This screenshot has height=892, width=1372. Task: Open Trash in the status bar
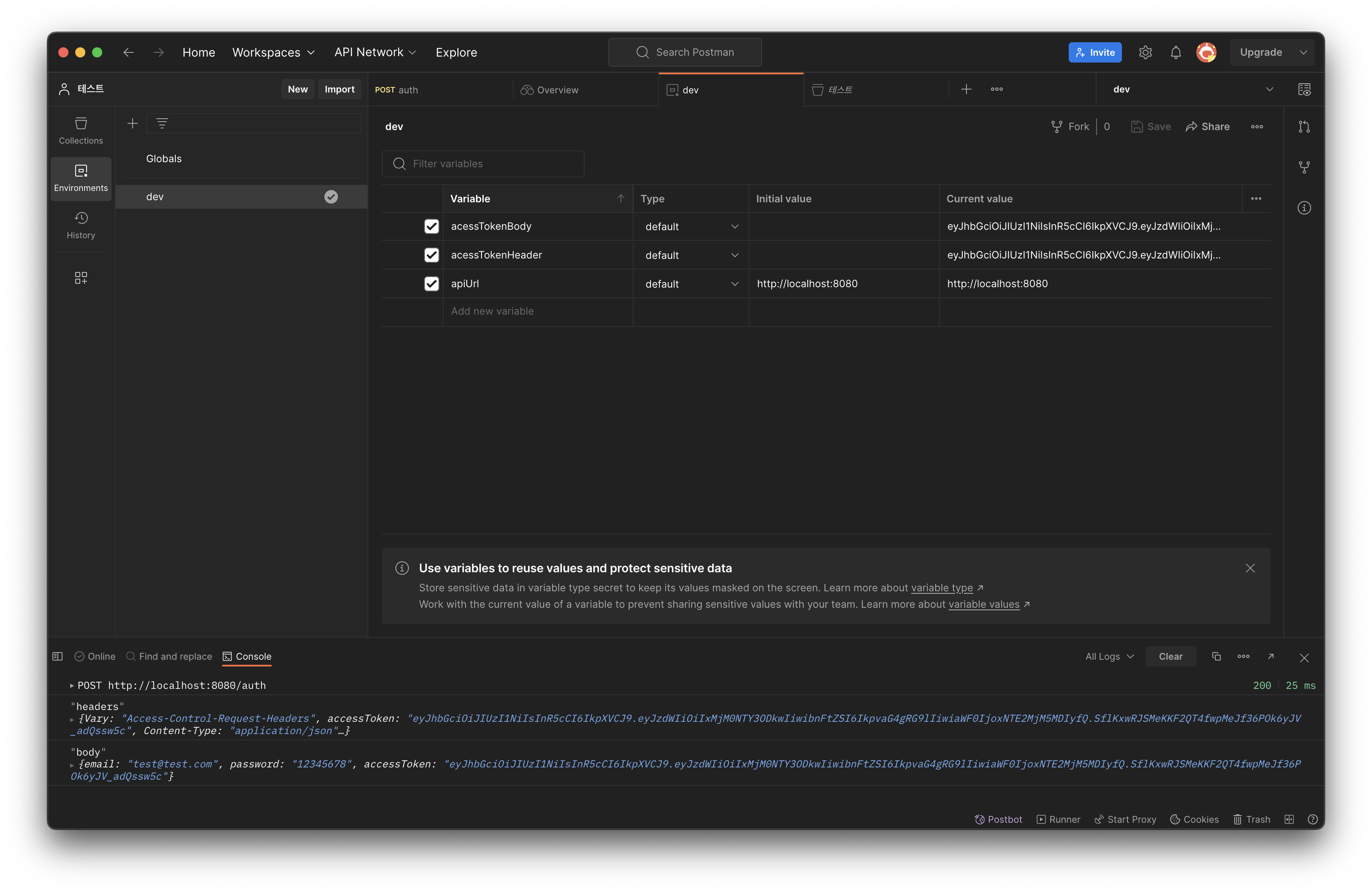(x=1252, y=819)
